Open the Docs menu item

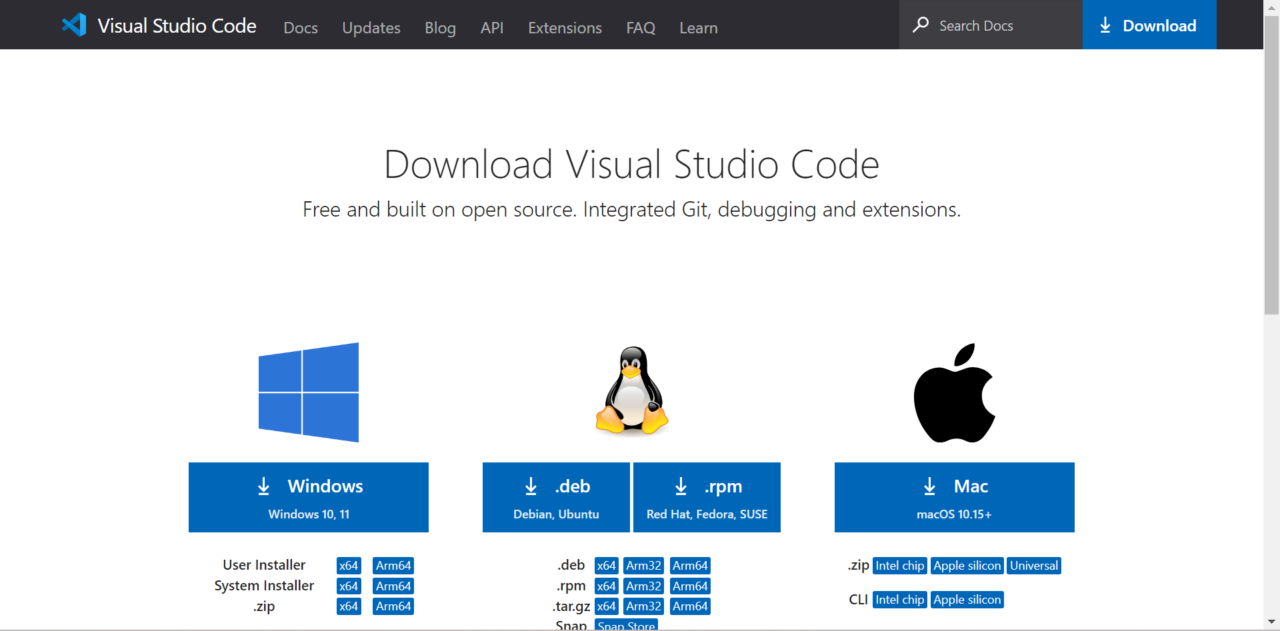click(300, 27)
